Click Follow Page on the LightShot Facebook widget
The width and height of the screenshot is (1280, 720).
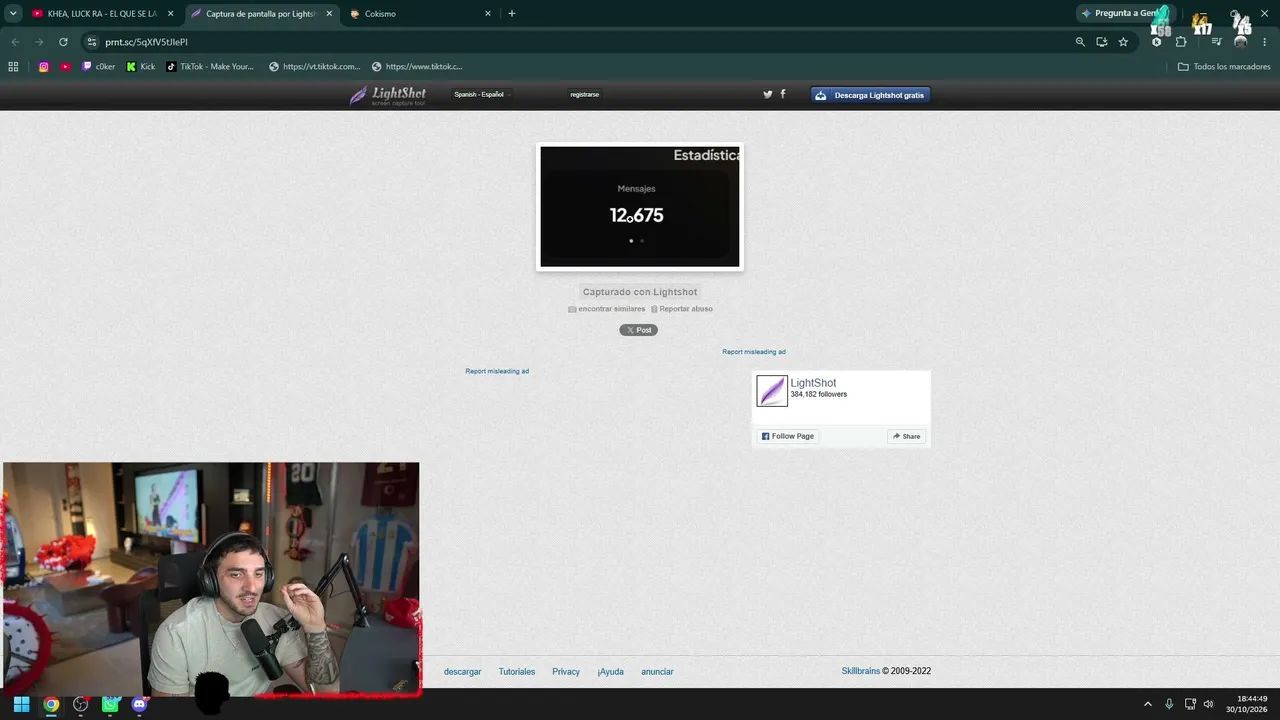[x=788, y=436]
